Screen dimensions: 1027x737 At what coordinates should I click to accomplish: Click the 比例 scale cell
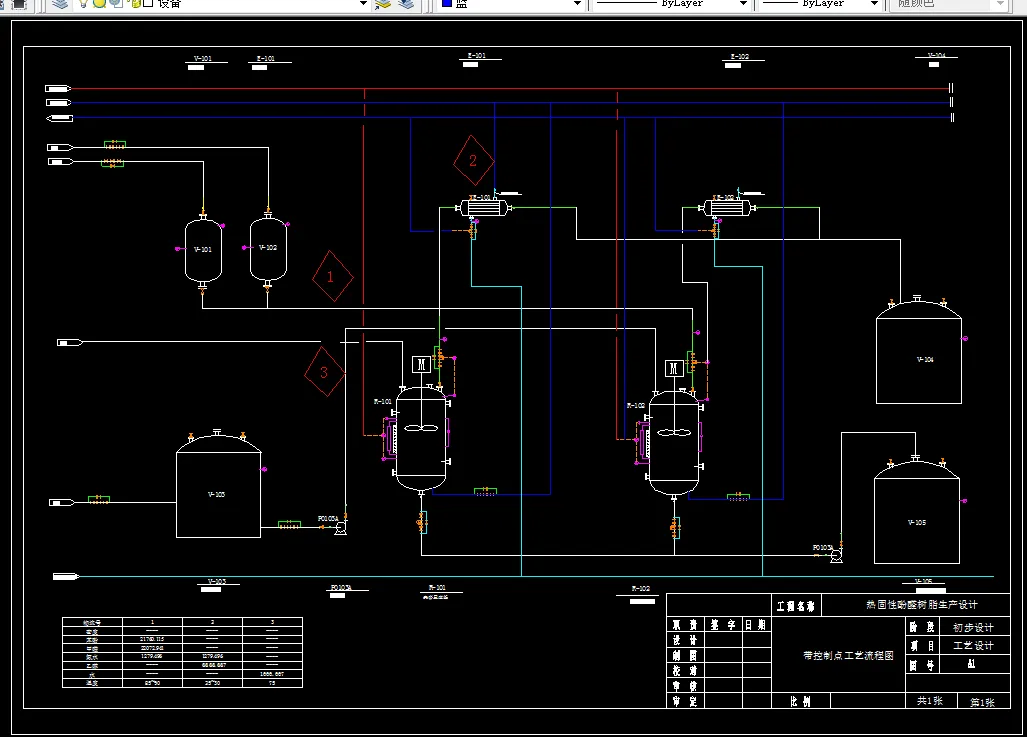coord(800,702)
